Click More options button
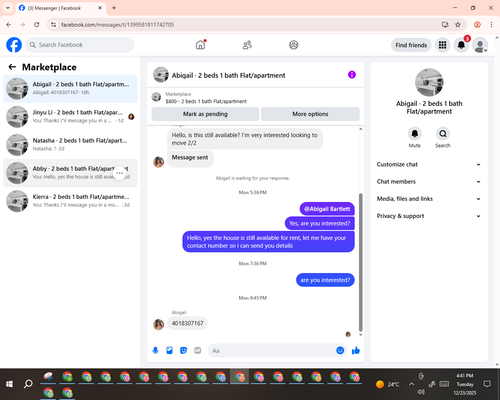 tap(310, 114)
